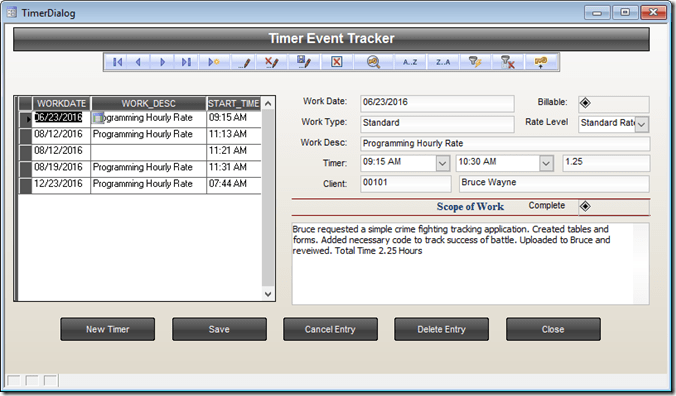Select the row starting at 11:21 AM

(x=140, y=151)
